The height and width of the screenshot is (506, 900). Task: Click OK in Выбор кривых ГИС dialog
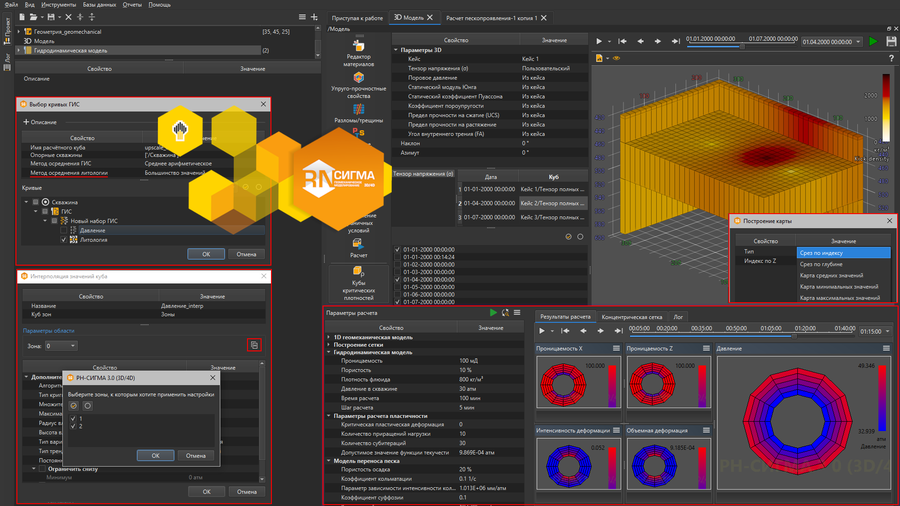(x=206, y=254)
